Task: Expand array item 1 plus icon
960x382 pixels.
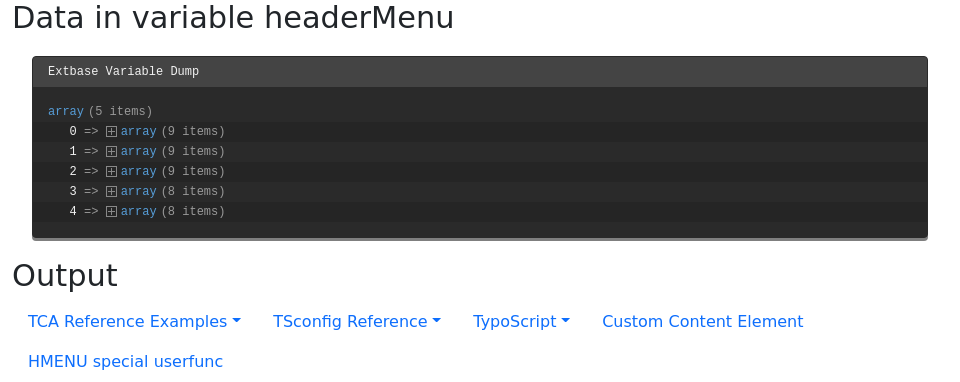Action: 111,151
